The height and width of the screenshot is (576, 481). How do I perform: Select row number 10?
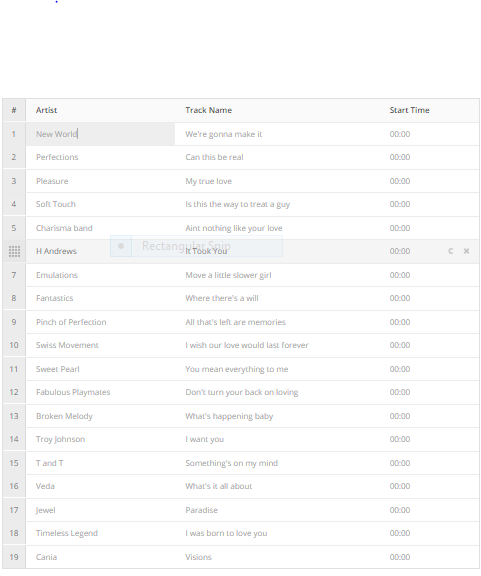[14, 345]
